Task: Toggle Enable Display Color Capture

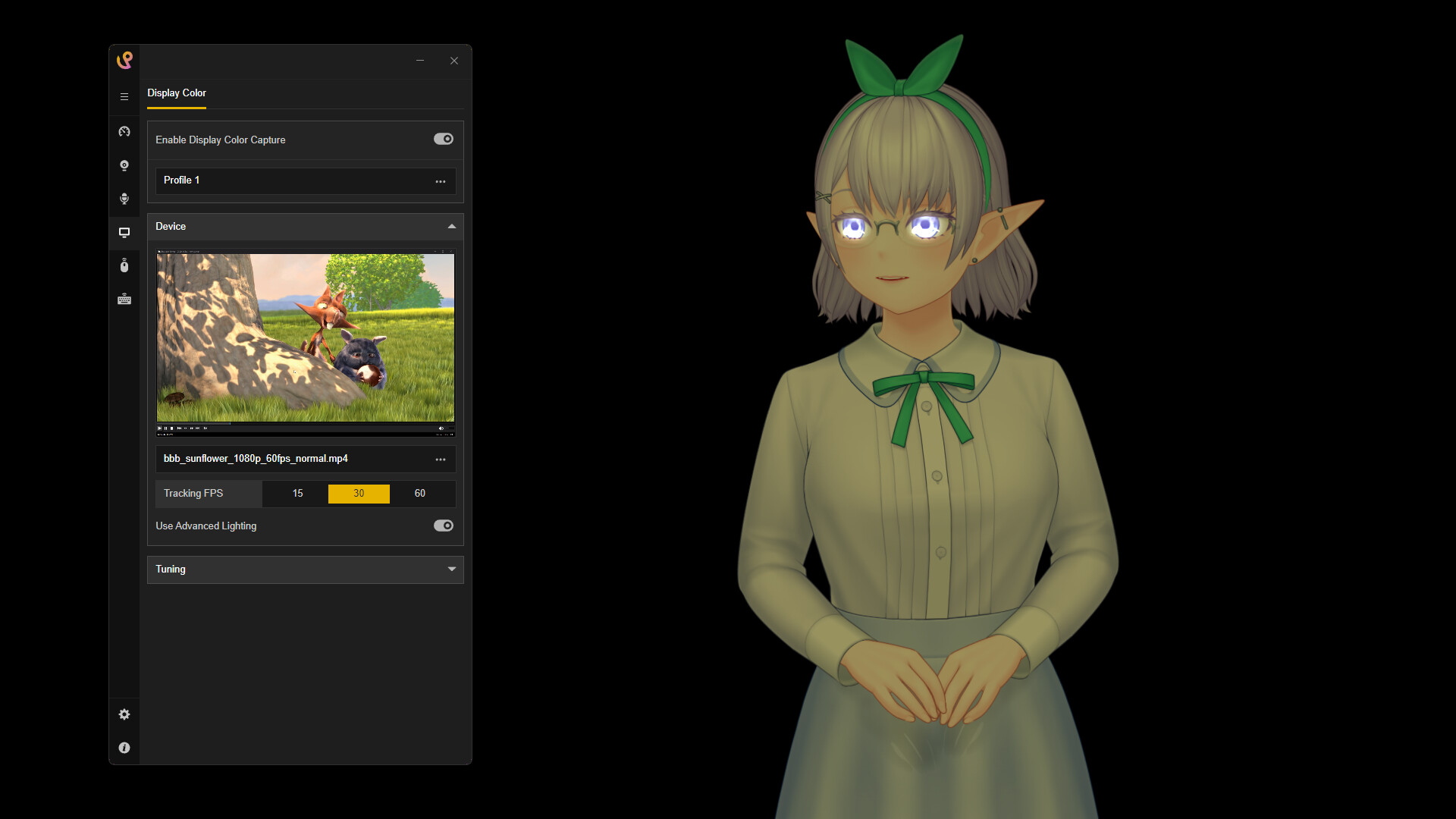Action: click(x=444, y=139)
